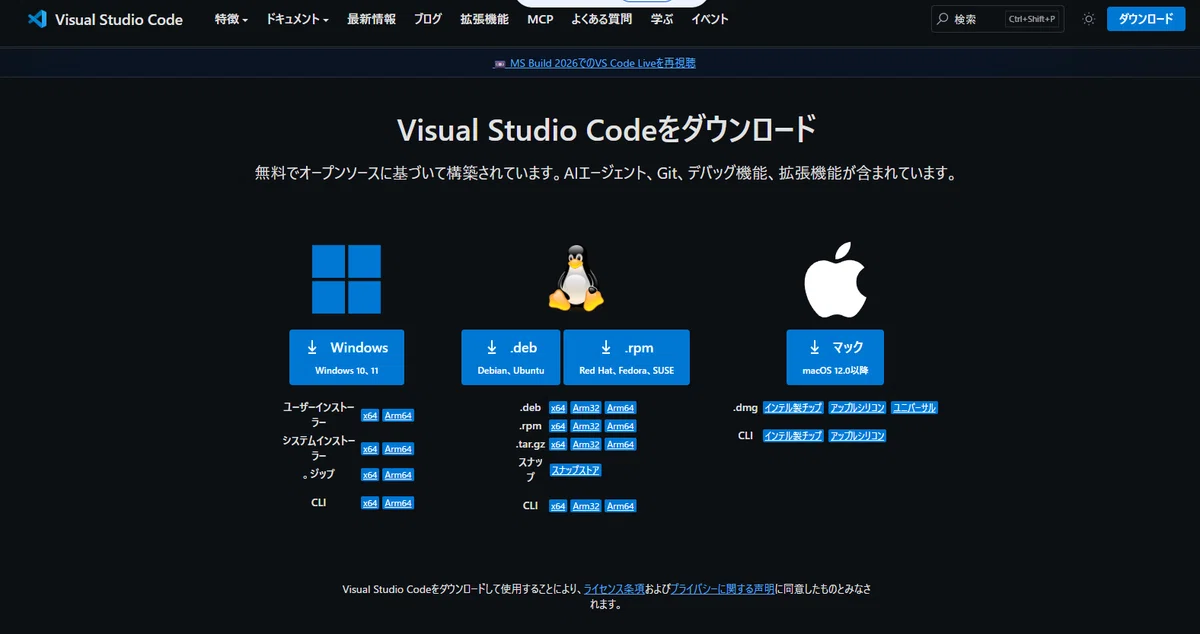The height and width of the screenshot is (634, 1200).
Task: Open よくある質問 page
Action: pos(602,19)
